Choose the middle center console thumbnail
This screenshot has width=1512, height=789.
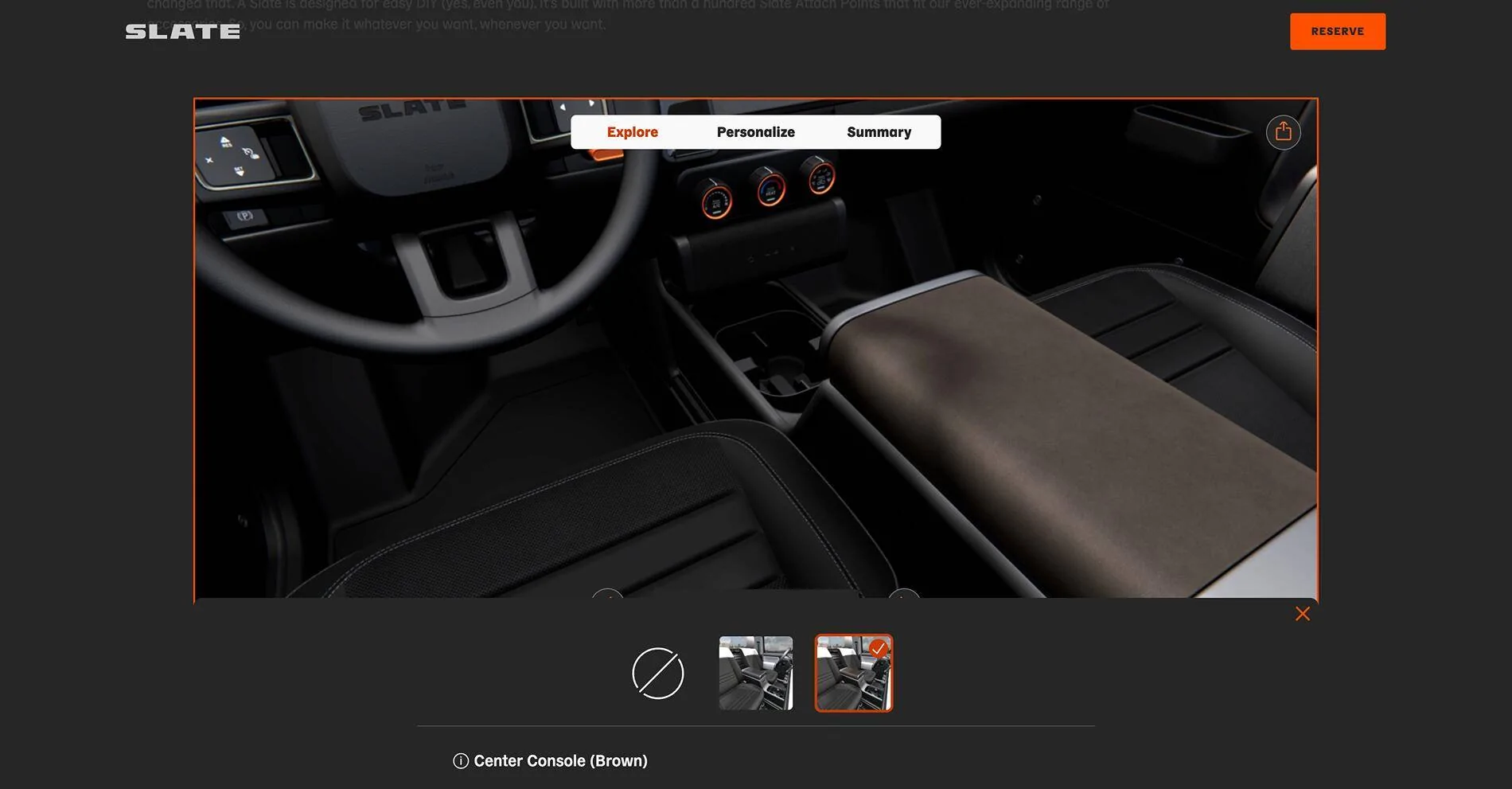click(x=755, y=673)
